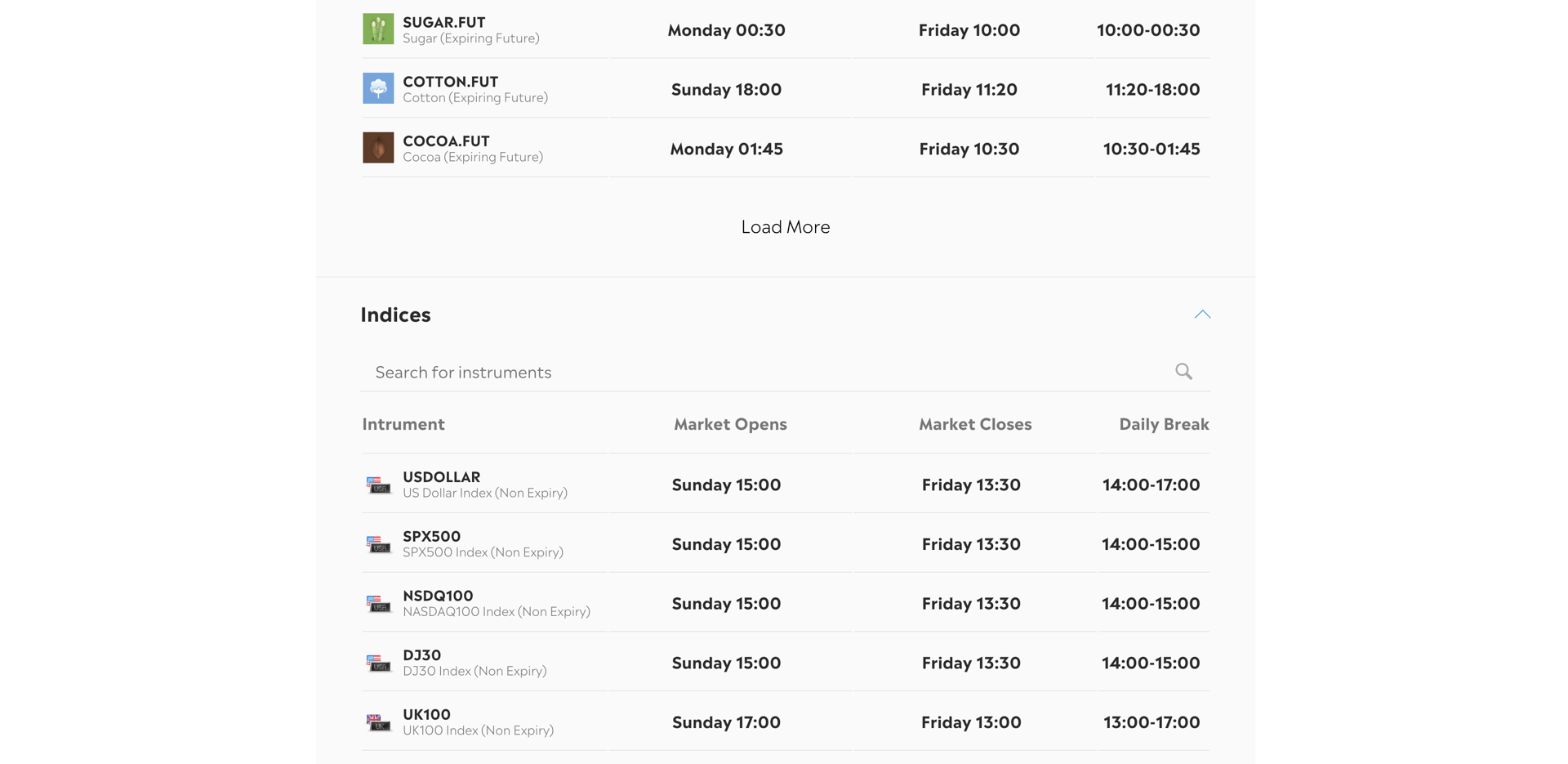This screenshot has height=764, width=1568.
Task: Open the USDOLLAR instrument row
Action: (x=786, y=485)
